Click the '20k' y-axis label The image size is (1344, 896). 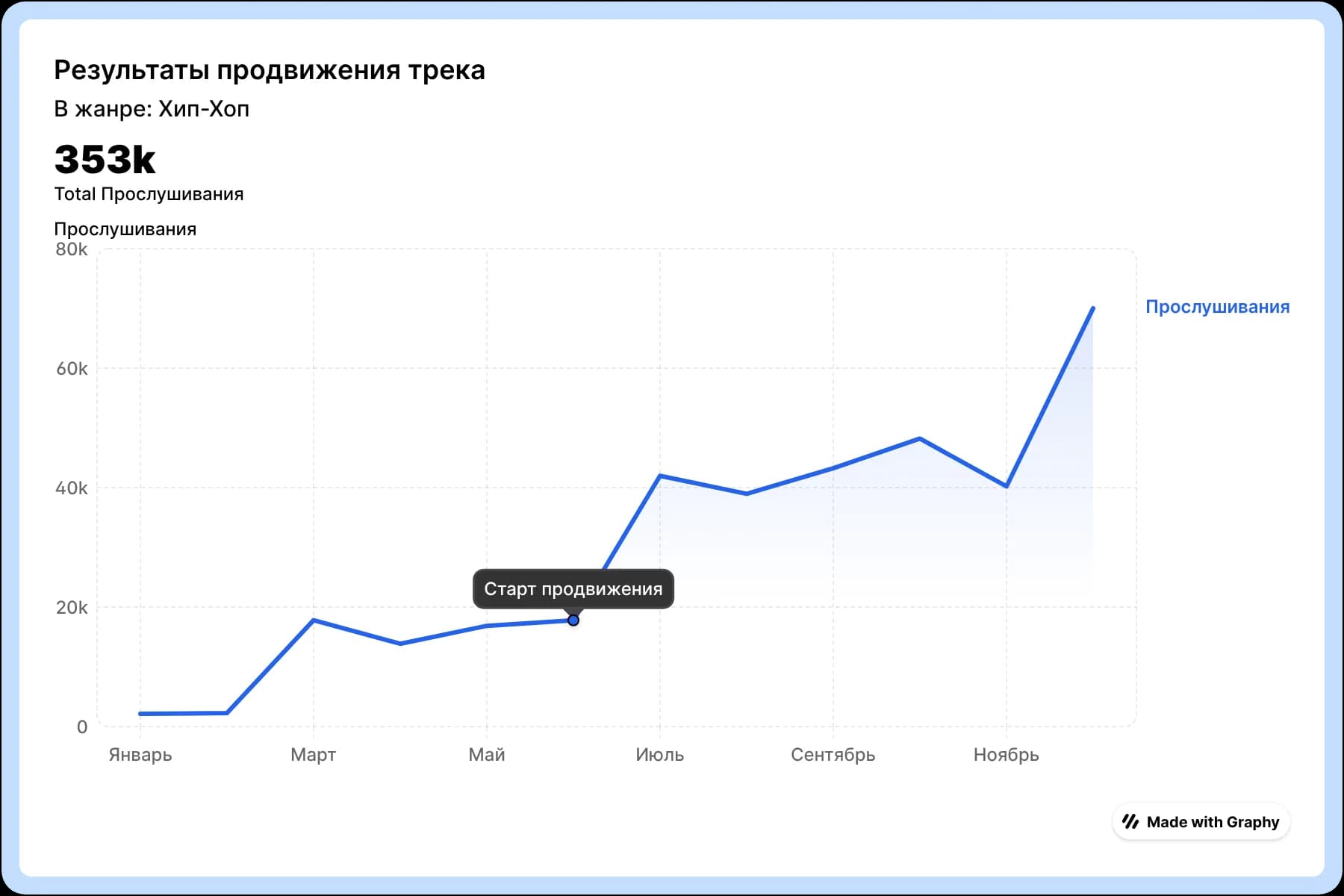72,608
